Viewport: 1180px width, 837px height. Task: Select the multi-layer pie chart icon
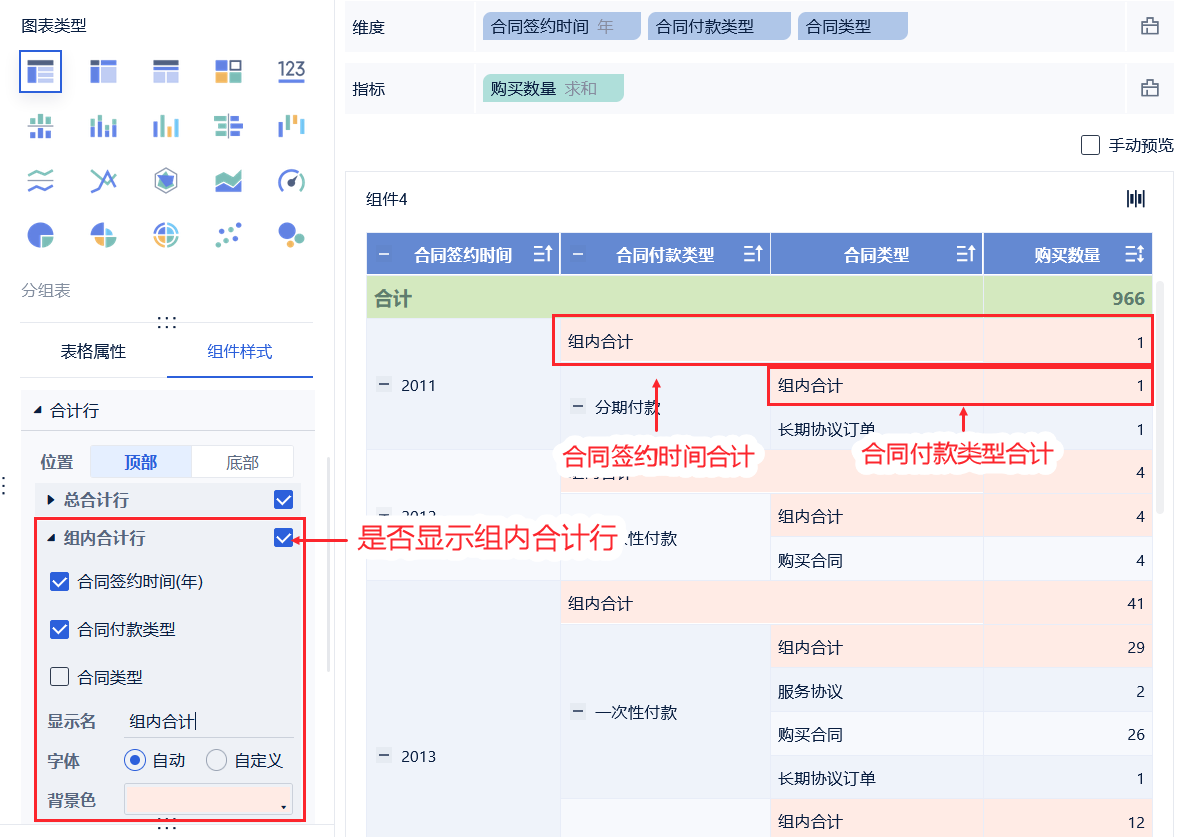[x=166, y=236]
